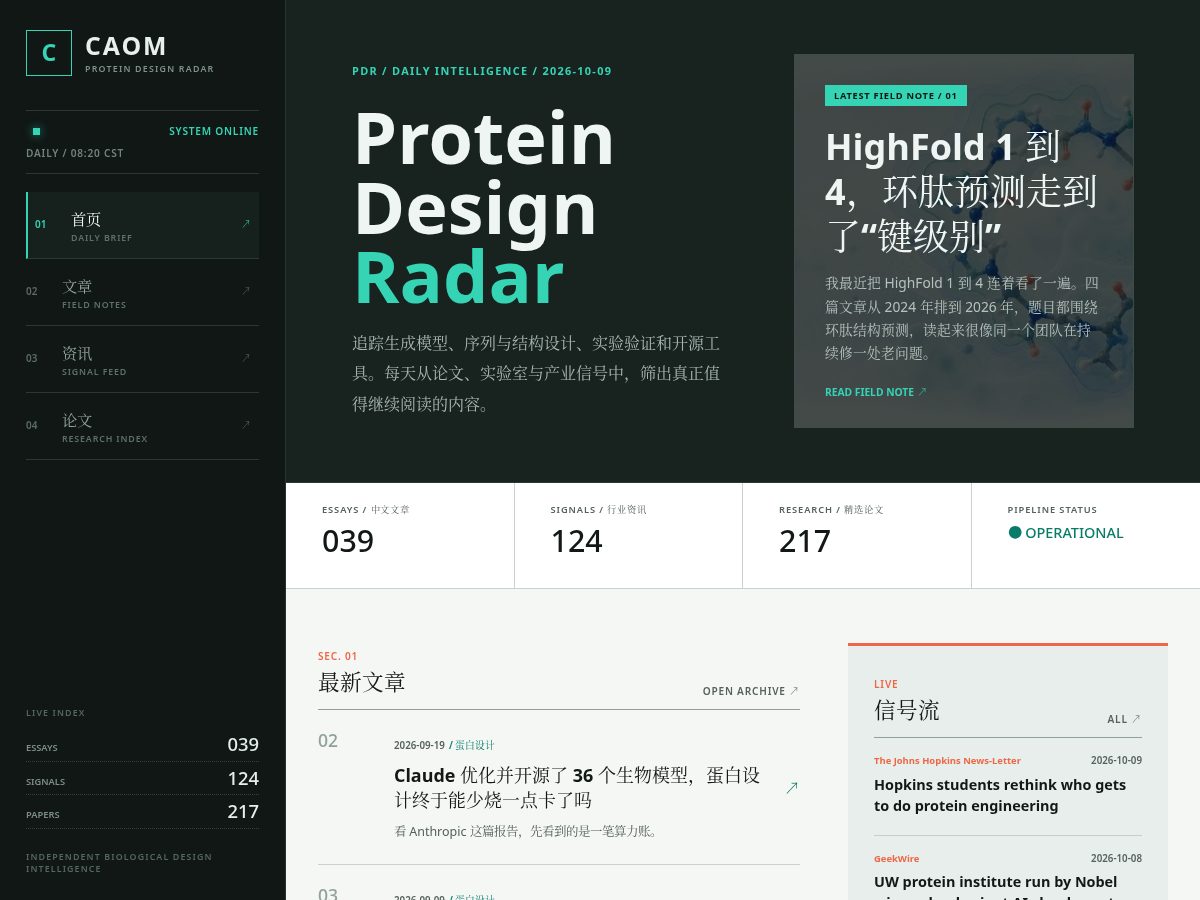Click the RESEARCH 217 stat card

[x=857, y=536]
